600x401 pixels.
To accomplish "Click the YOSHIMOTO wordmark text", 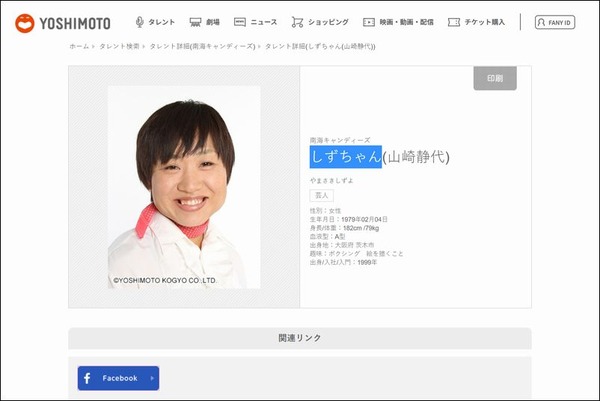I will point(75,23).
